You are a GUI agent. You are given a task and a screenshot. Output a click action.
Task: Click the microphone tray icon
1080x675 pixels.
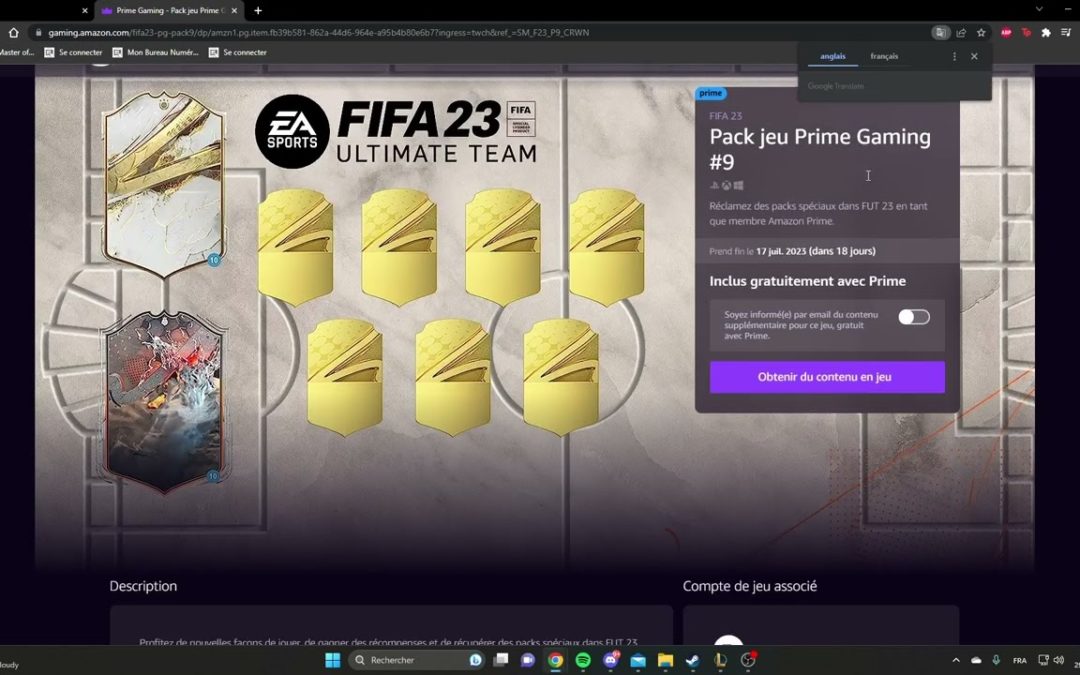995,660
